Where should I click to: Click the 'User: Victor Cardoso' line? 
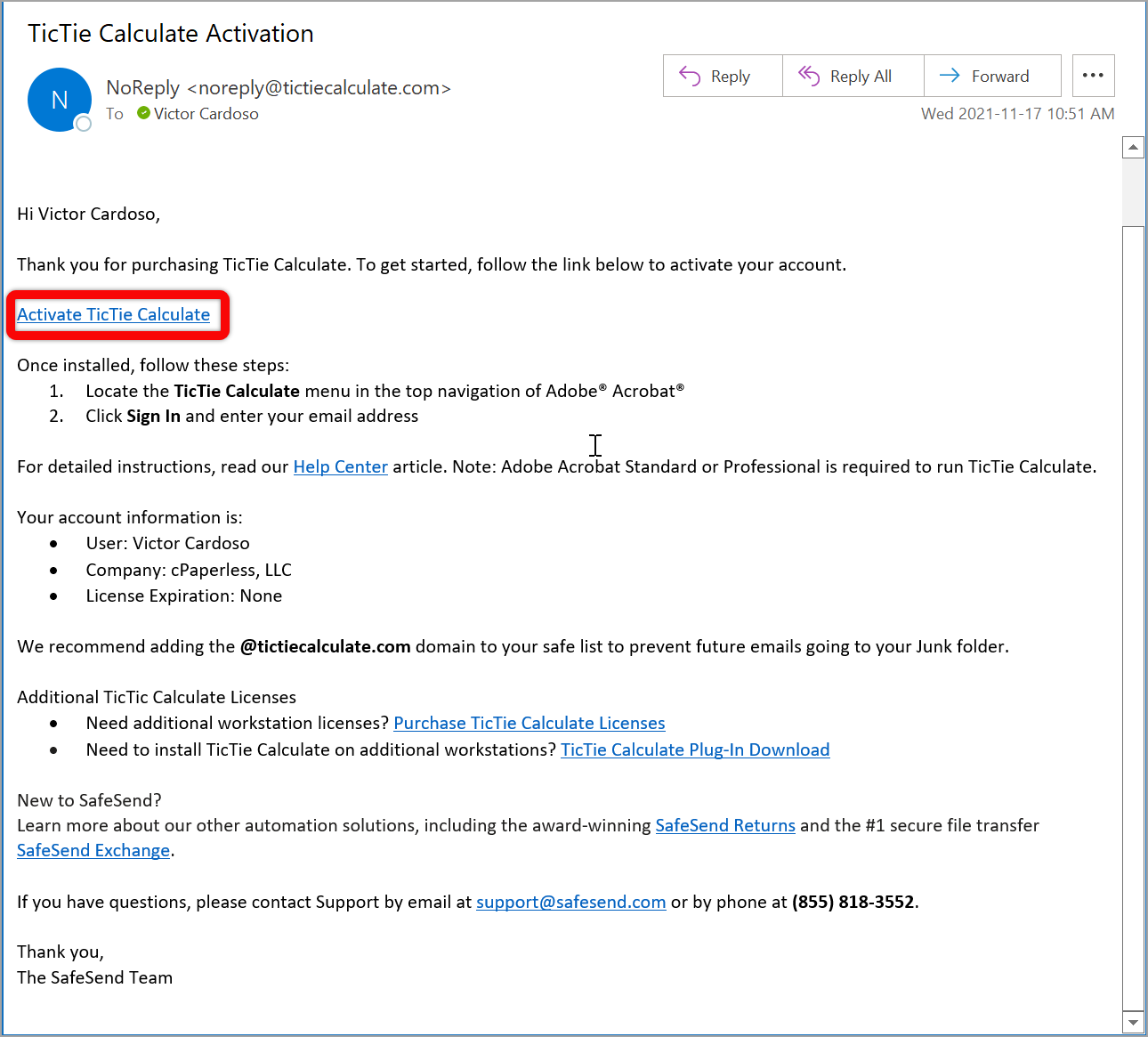tap(168, 543)
